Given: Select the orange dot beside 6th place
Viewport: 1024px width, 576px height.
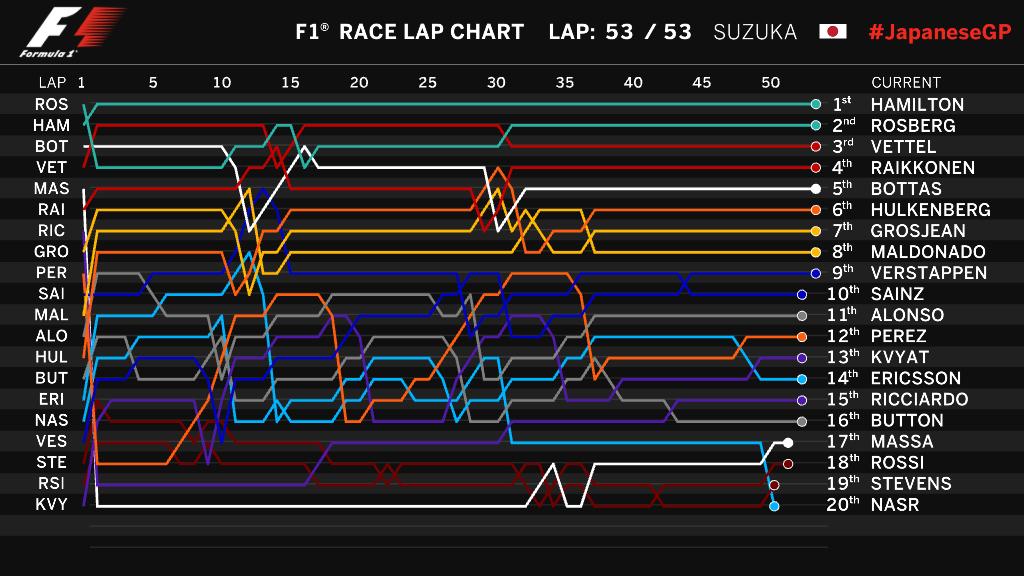Looking at the screenshot, I should click(x=816, y=210).
